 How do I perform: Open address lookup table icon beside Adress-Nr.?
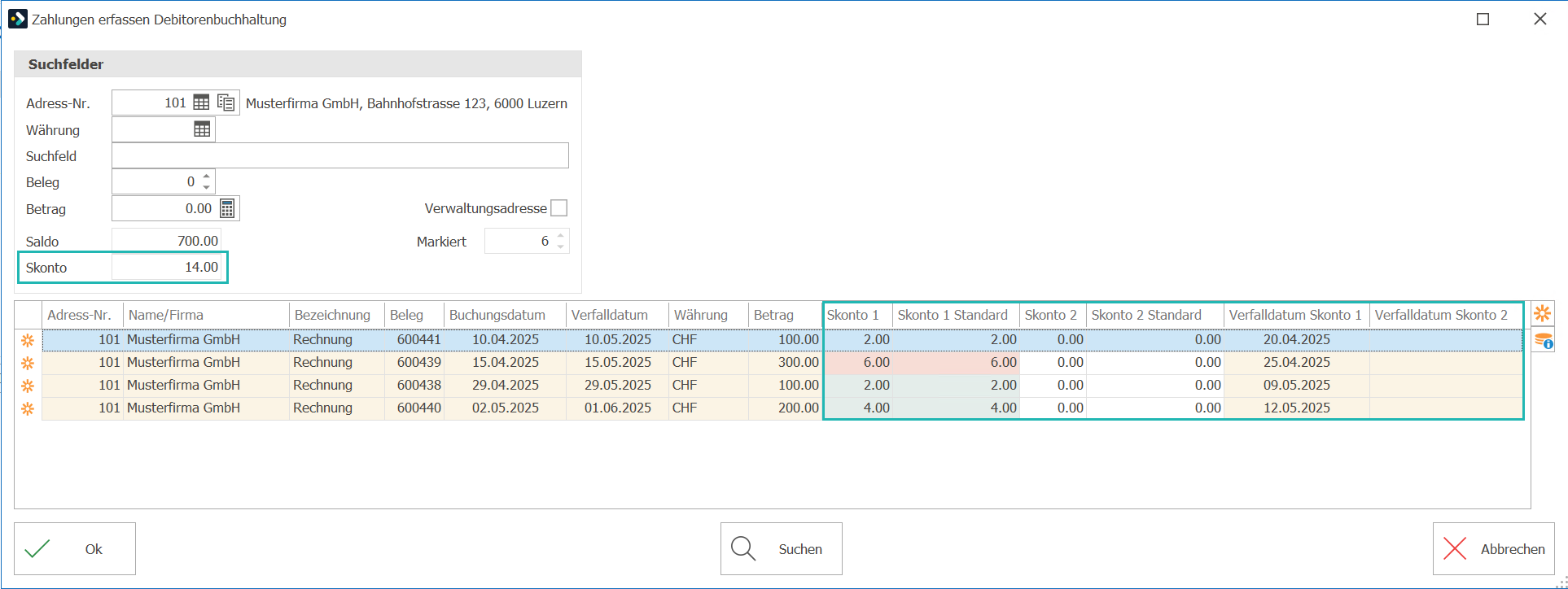tap(201, 103)
